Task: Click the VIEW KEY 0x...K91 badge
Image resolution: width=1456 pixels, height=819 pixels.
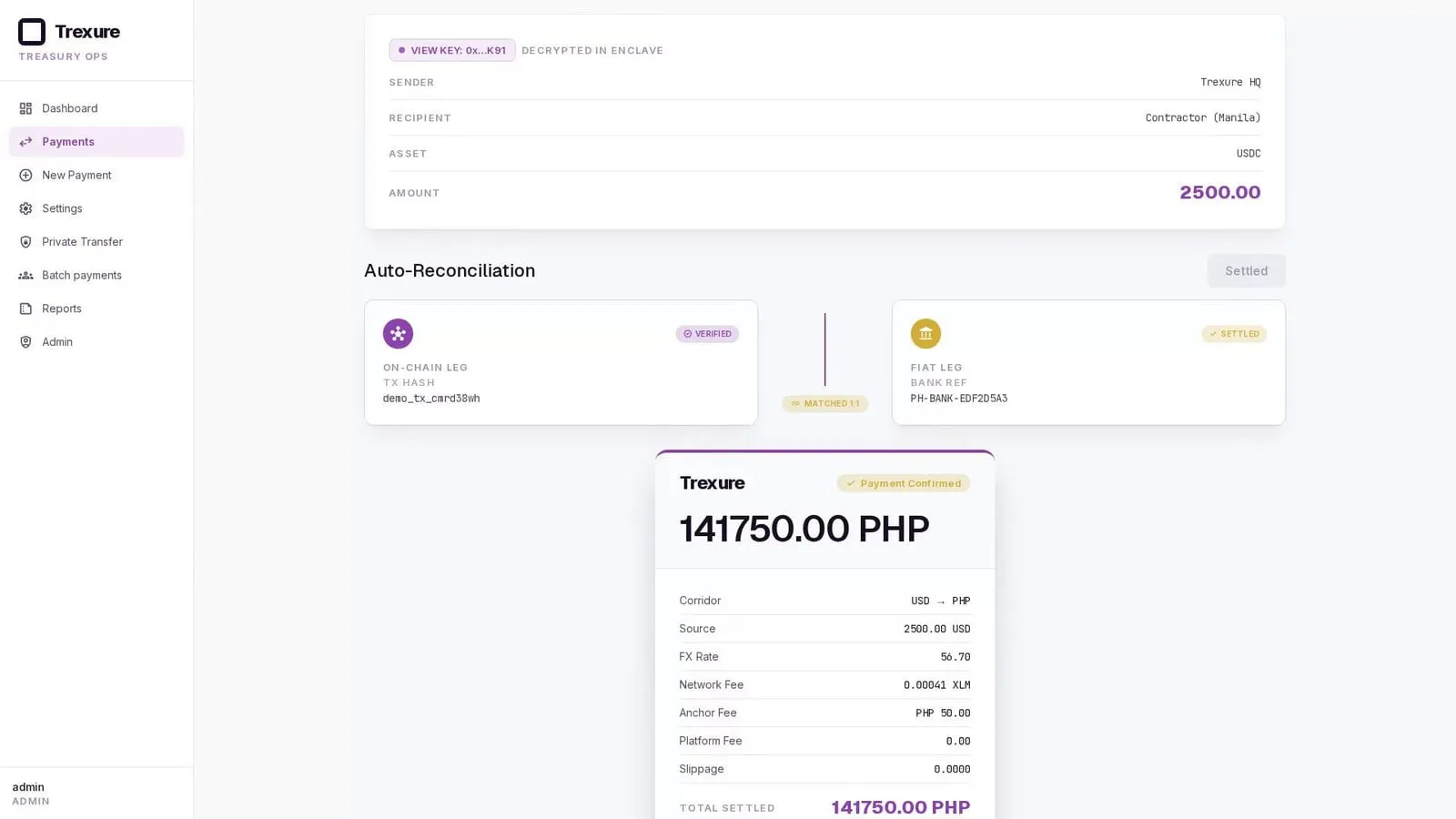Action: (452, 50)
